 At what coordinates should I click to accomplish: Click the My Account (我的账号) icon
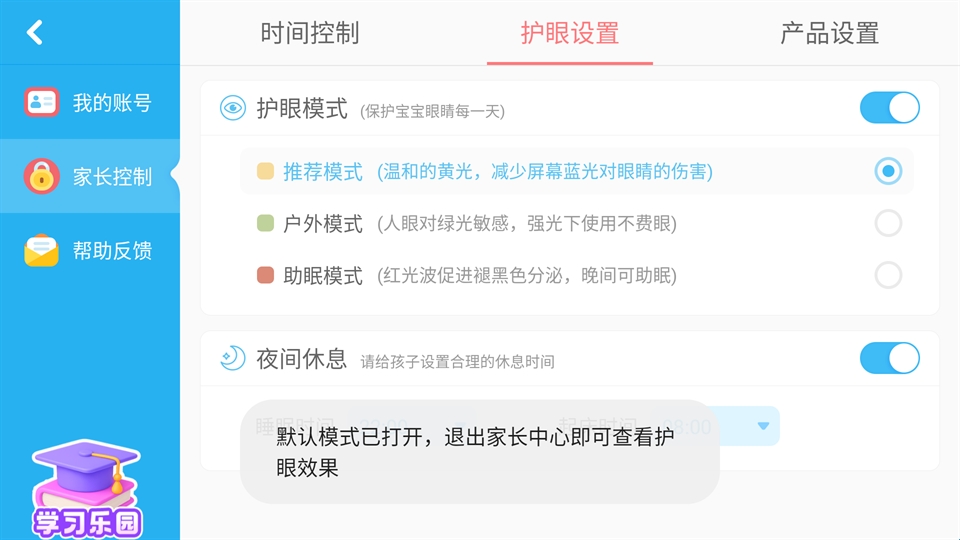pos(42,102)
